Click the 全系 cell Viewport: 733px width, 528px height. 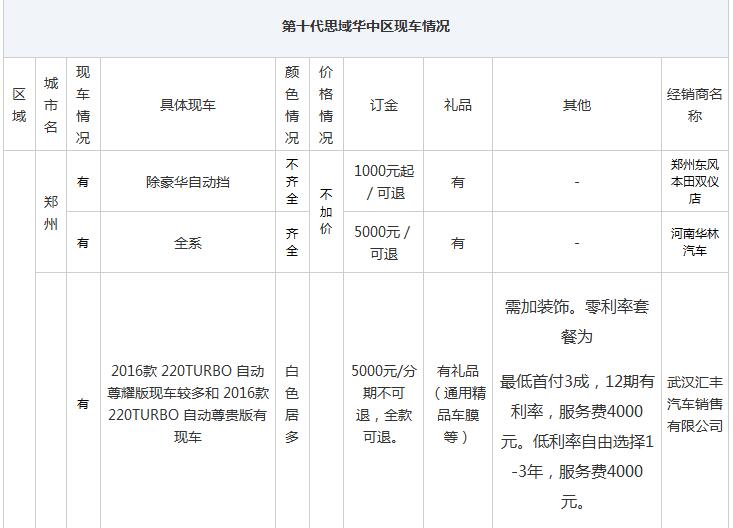coord(188,243)
